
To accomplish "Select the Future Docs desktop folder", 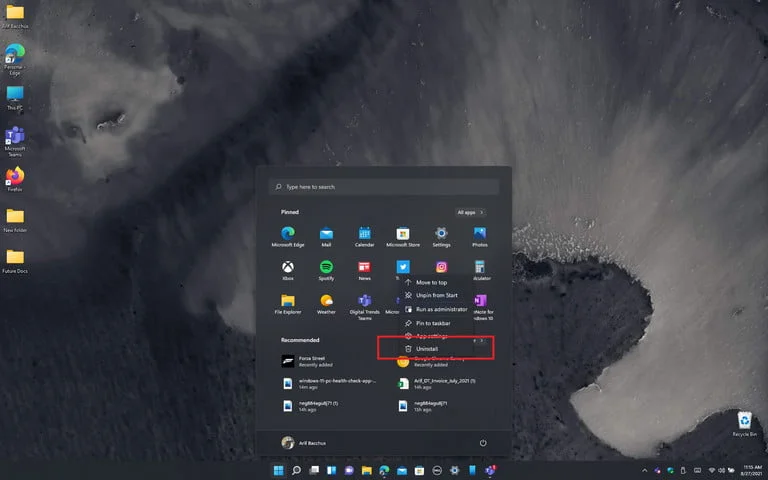I will click(15, 261).
